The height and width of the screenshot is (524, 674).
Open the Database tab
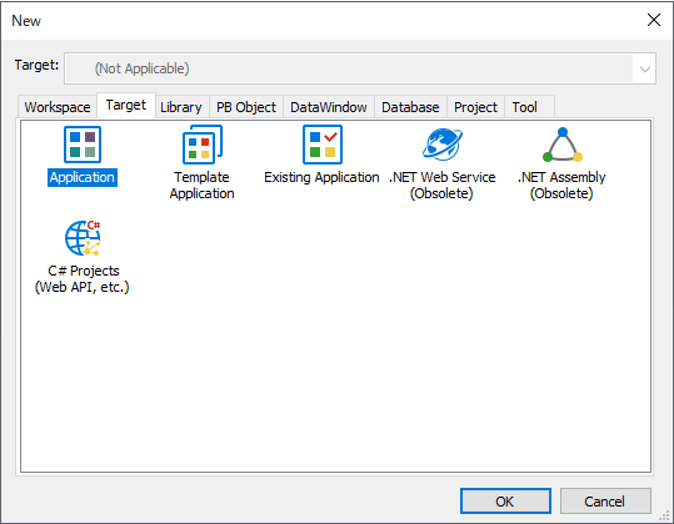click(x=410, y=107)
